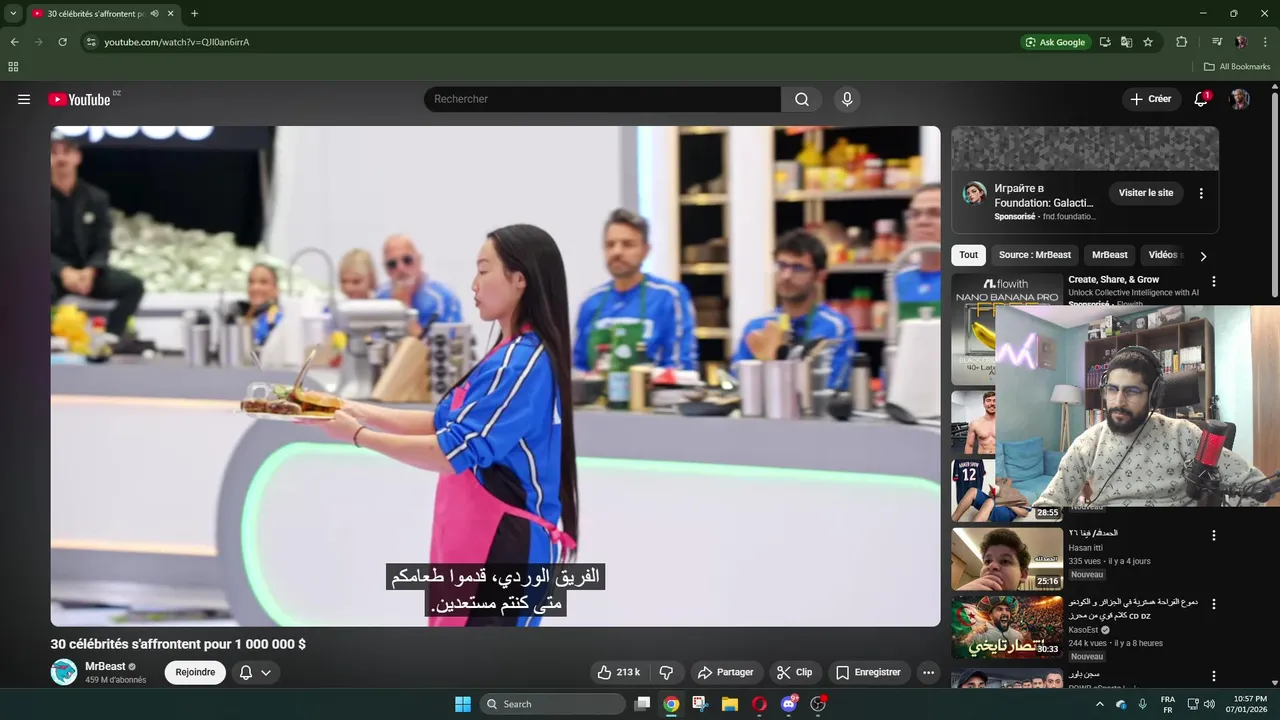This screenshot has width=1280, height=720.
Task: Select the Source : MrBeast chip
Action: [1034, 255]
